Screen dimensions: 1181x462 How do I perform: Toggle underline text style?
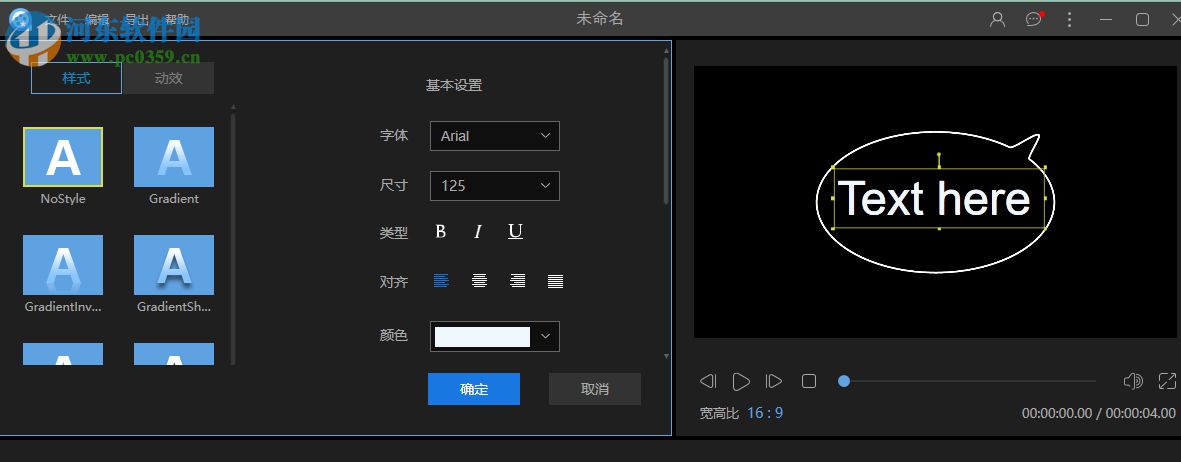[515, 231]
